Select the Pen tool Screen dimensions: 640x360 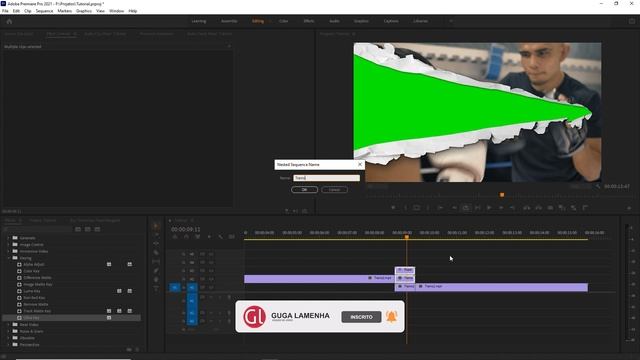[x=156, y=271]
